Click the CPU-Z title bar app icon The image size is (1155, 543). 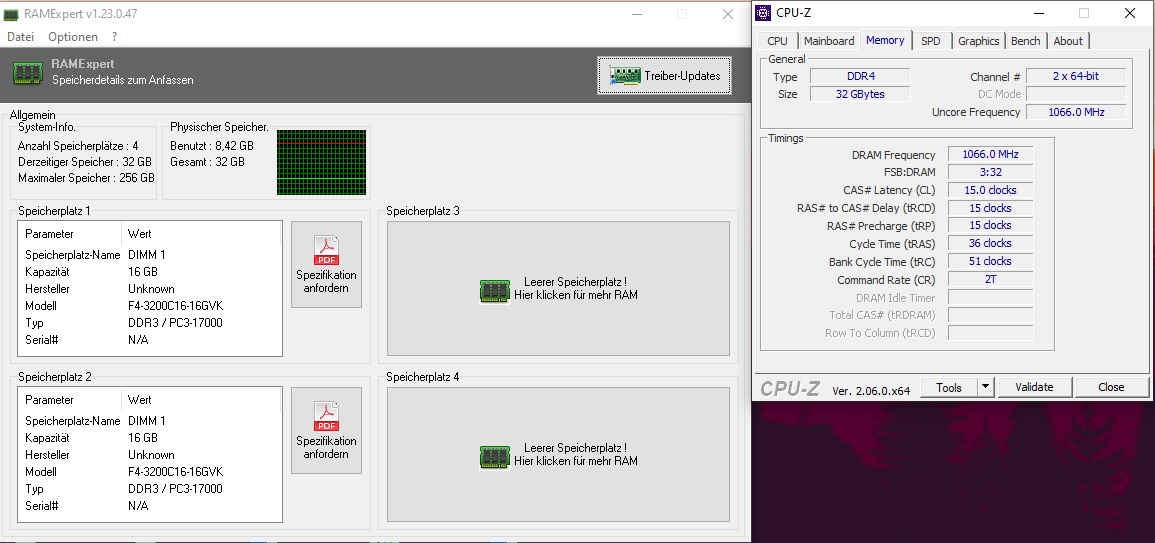click(x=763, y=13)
